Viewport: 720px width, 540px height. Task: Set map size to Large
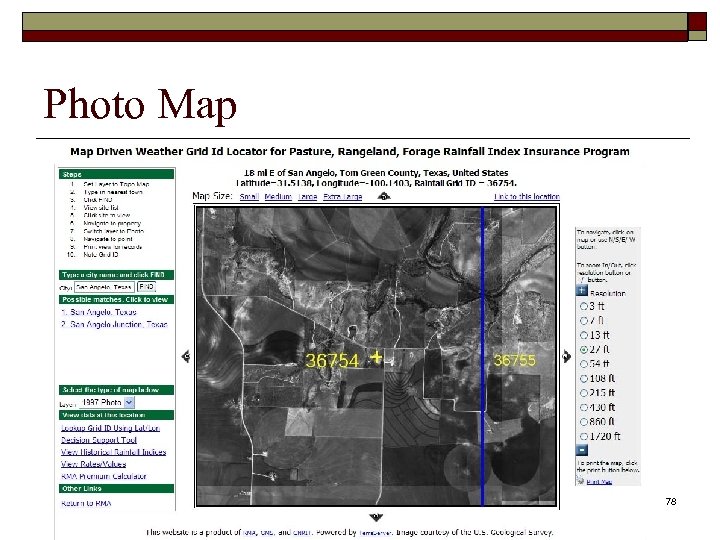pos(308,197)
